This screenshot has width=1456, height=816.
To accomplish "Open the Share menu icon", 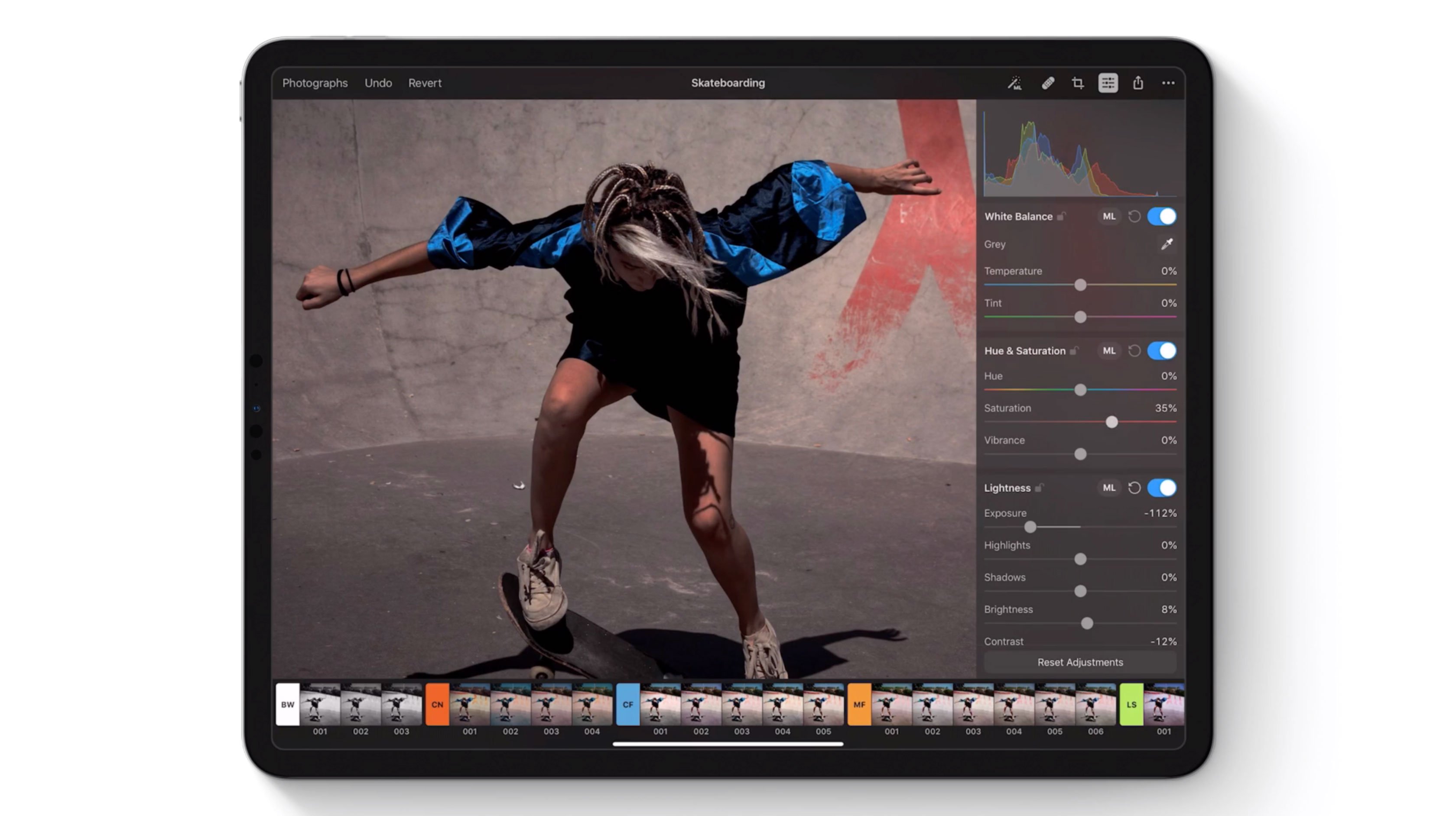I will click(1138, 83).
